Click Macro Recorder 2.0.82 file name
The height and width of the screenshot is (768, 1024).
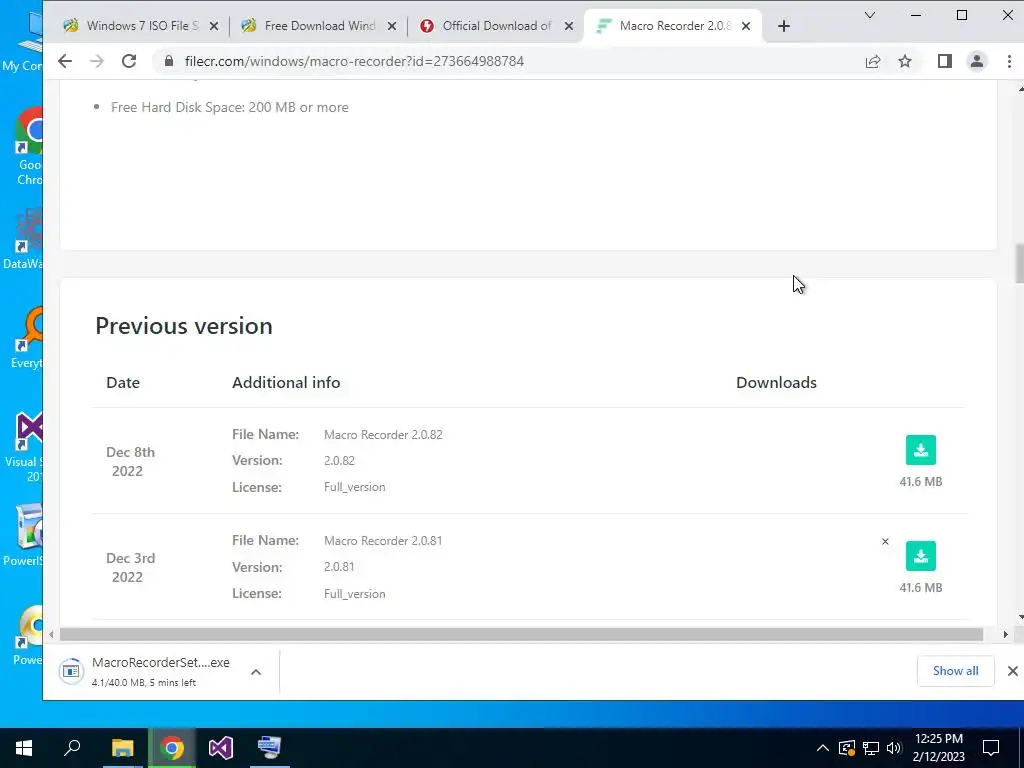pyautogui.click(x=383, y=435)
